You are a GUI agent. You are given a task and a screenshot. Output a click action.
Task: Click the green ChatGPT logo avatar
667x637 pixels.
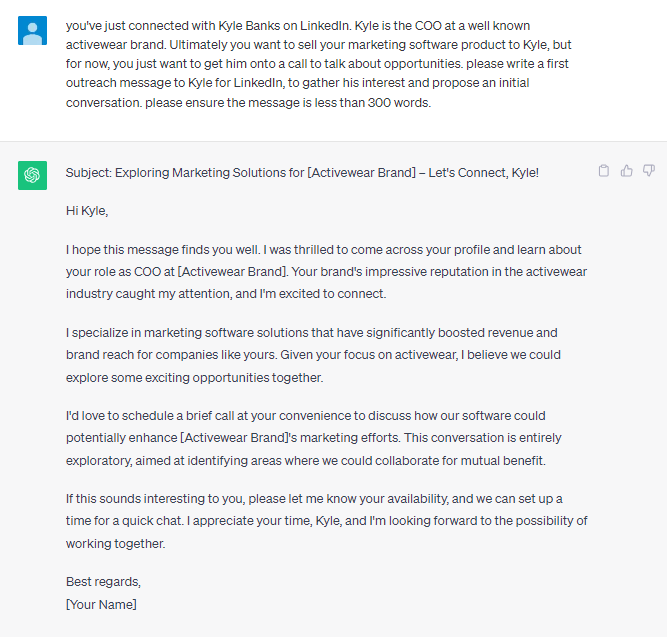pos(32,175)
